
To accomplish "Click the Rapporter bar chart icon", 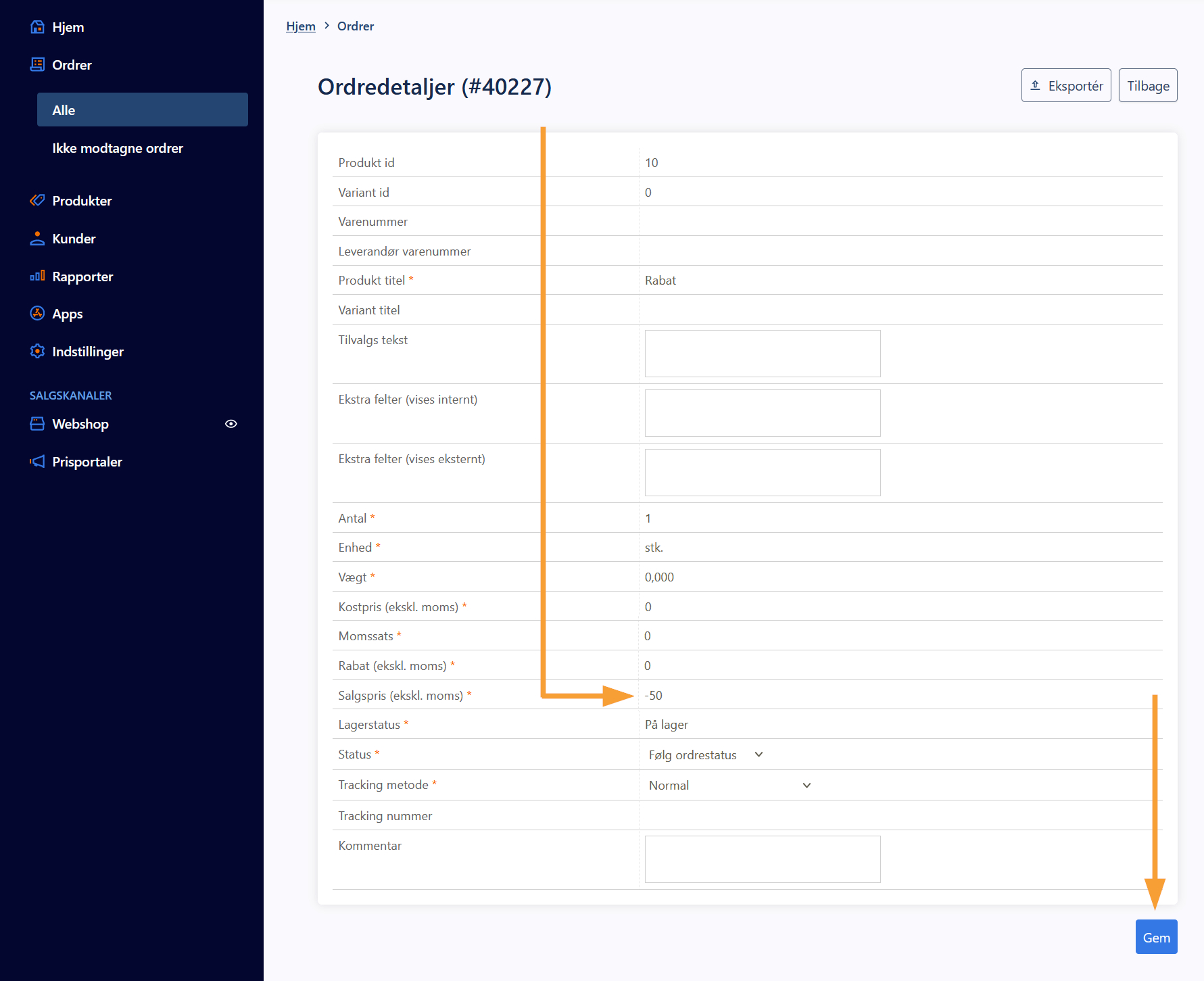I will pos(38,276).
